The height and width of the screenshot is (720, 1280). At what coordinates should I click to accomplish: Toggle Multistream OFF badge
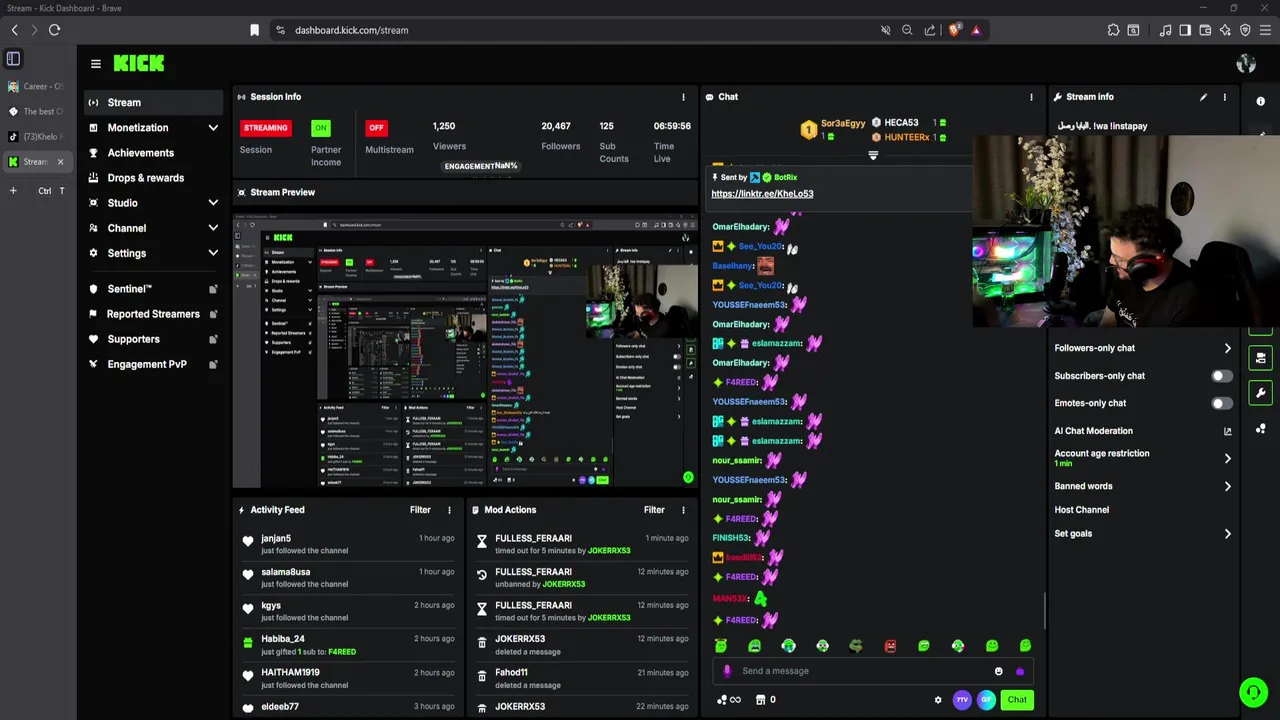[x=376, y=128]
